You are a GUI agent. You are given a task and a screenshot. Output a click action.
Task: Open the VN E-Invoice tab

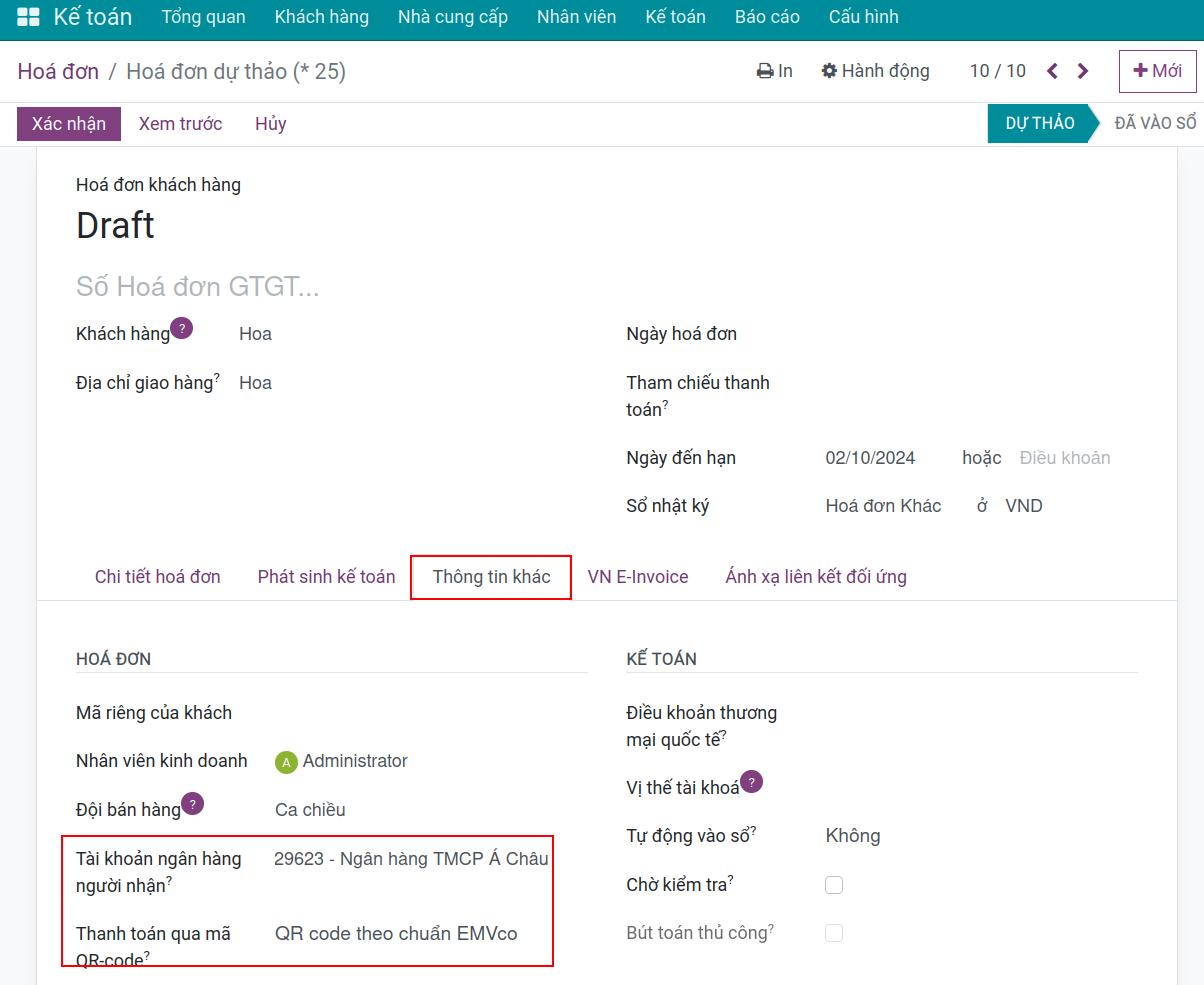[638, 577]
